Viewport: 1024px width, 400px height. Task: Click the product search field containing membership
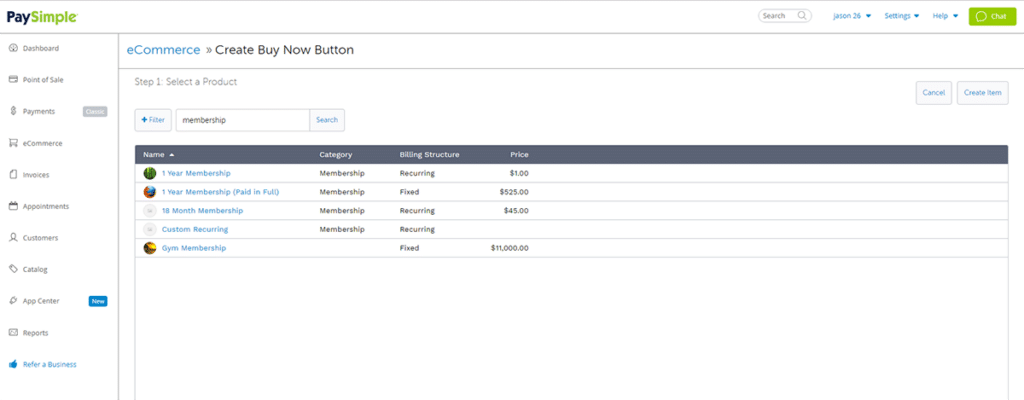(x=242, y=120)
